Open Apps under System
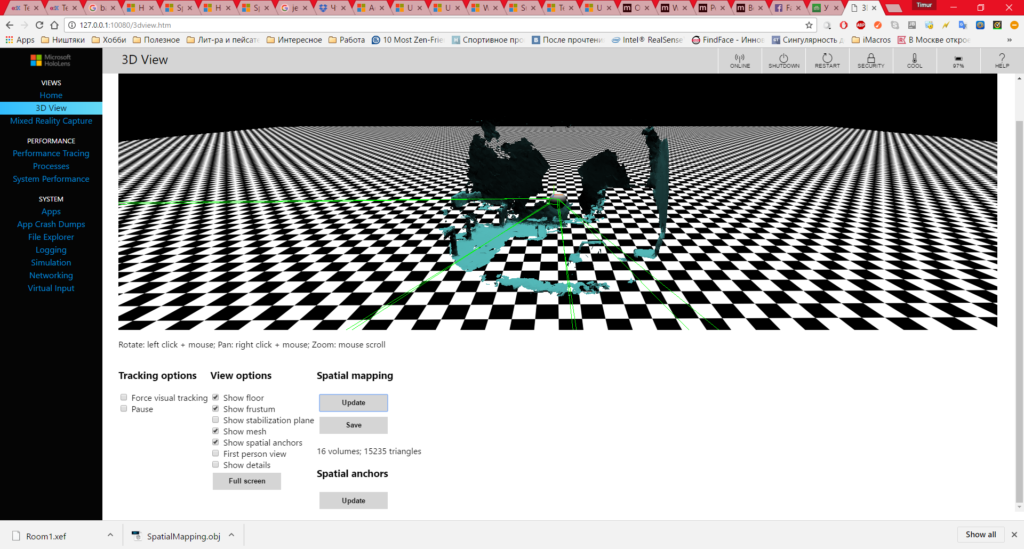Viewport: 1024px width, 549px height. click(51, 212)
